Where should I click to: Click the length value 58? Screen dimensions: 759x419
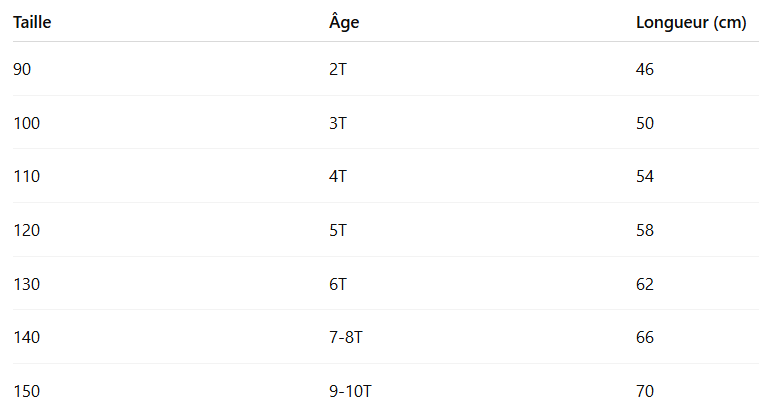coord(645,230)
